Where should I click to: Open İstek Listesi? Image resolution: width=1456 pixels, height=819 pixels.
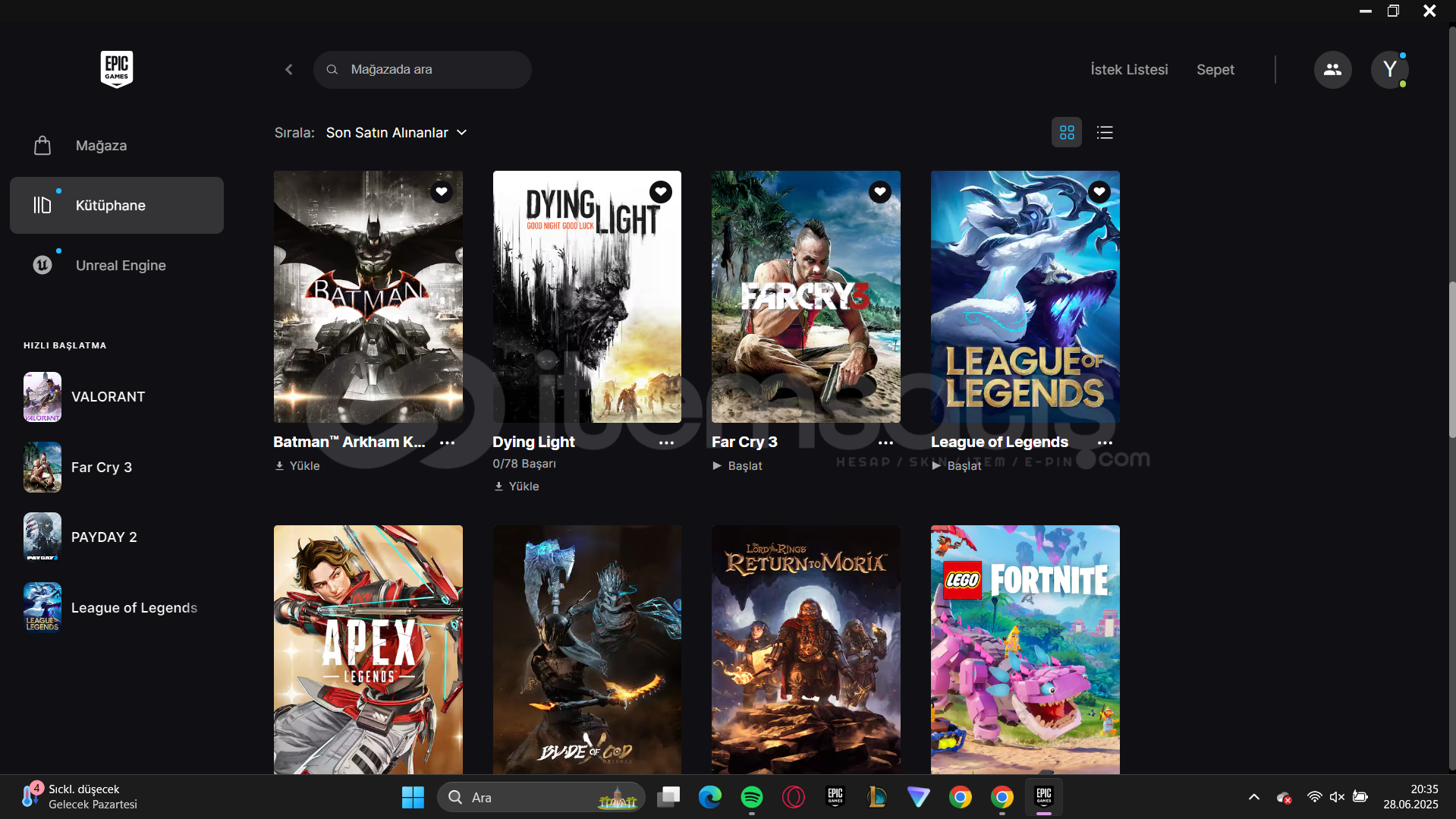(1129, 70)
